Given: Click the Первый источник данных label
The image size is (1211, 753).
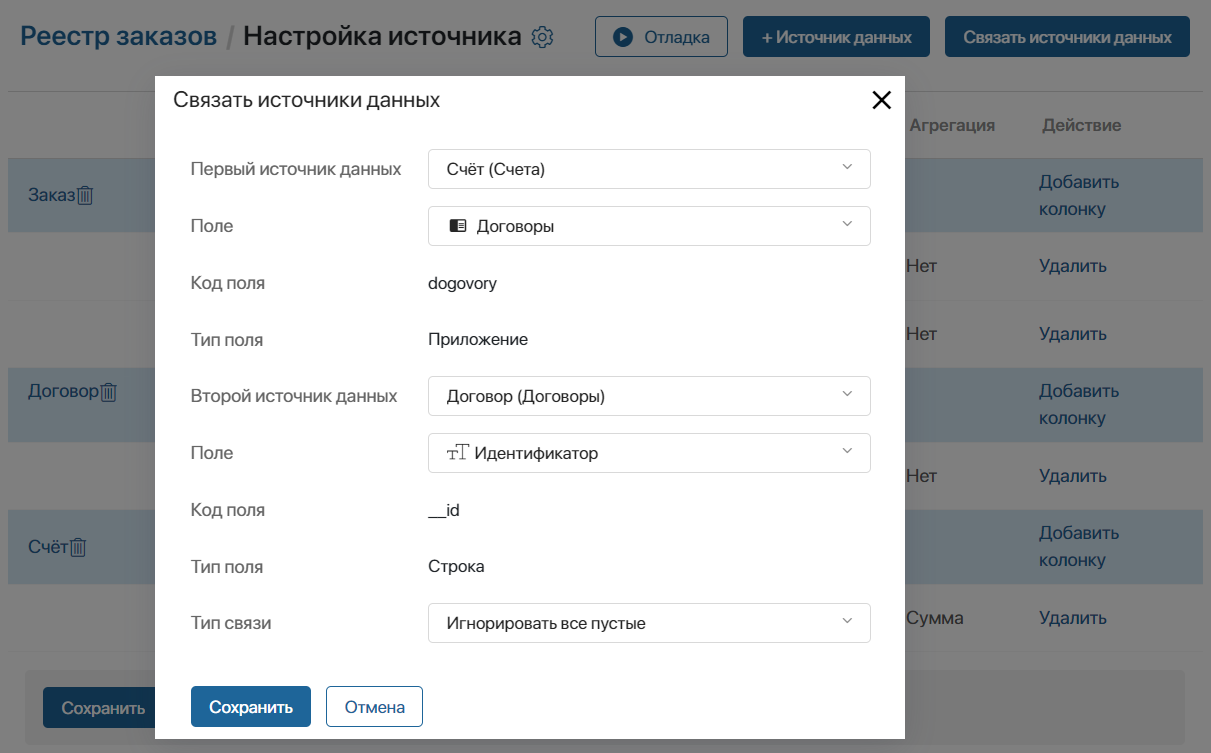Looking at the screenshot, I should tap(296, 169).
